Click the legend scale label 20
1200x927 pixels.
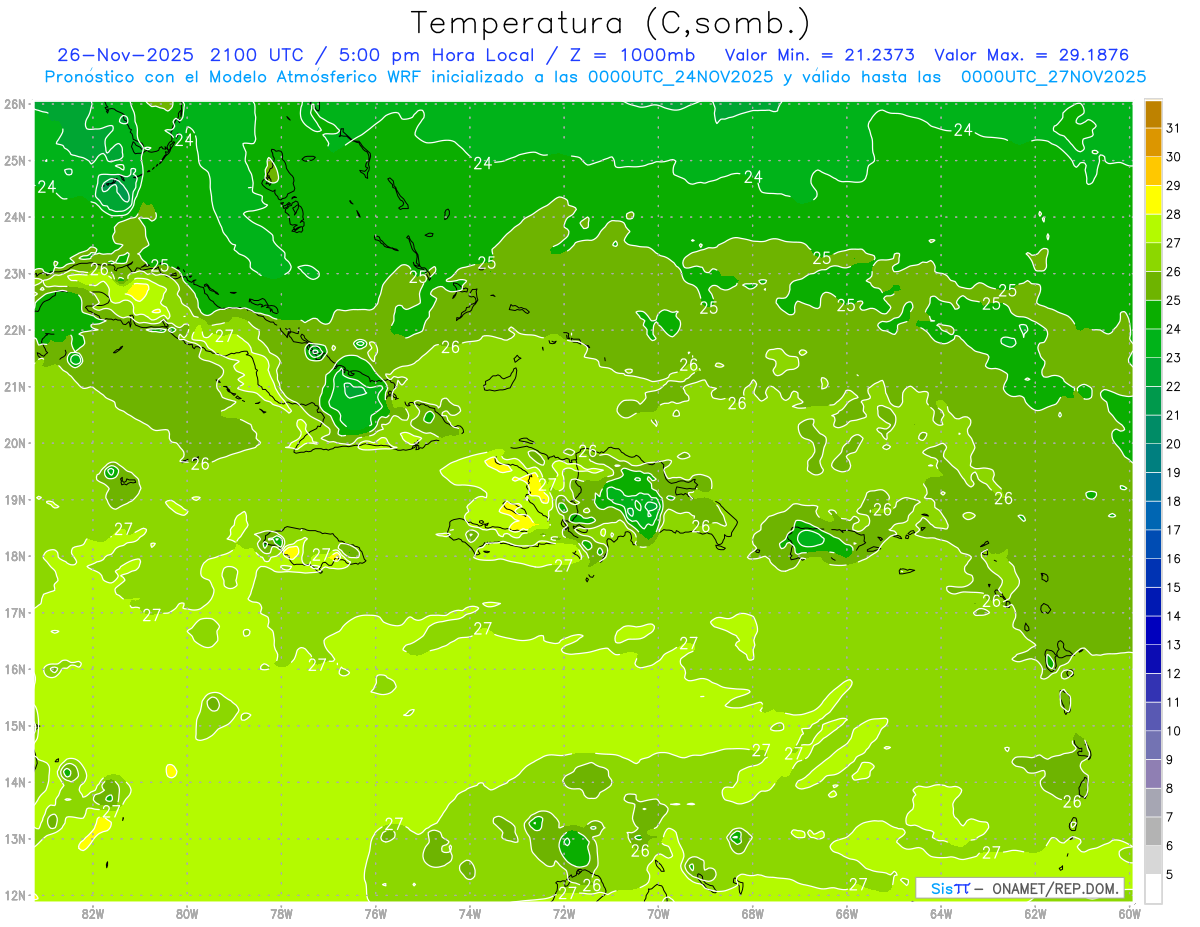1173,444
